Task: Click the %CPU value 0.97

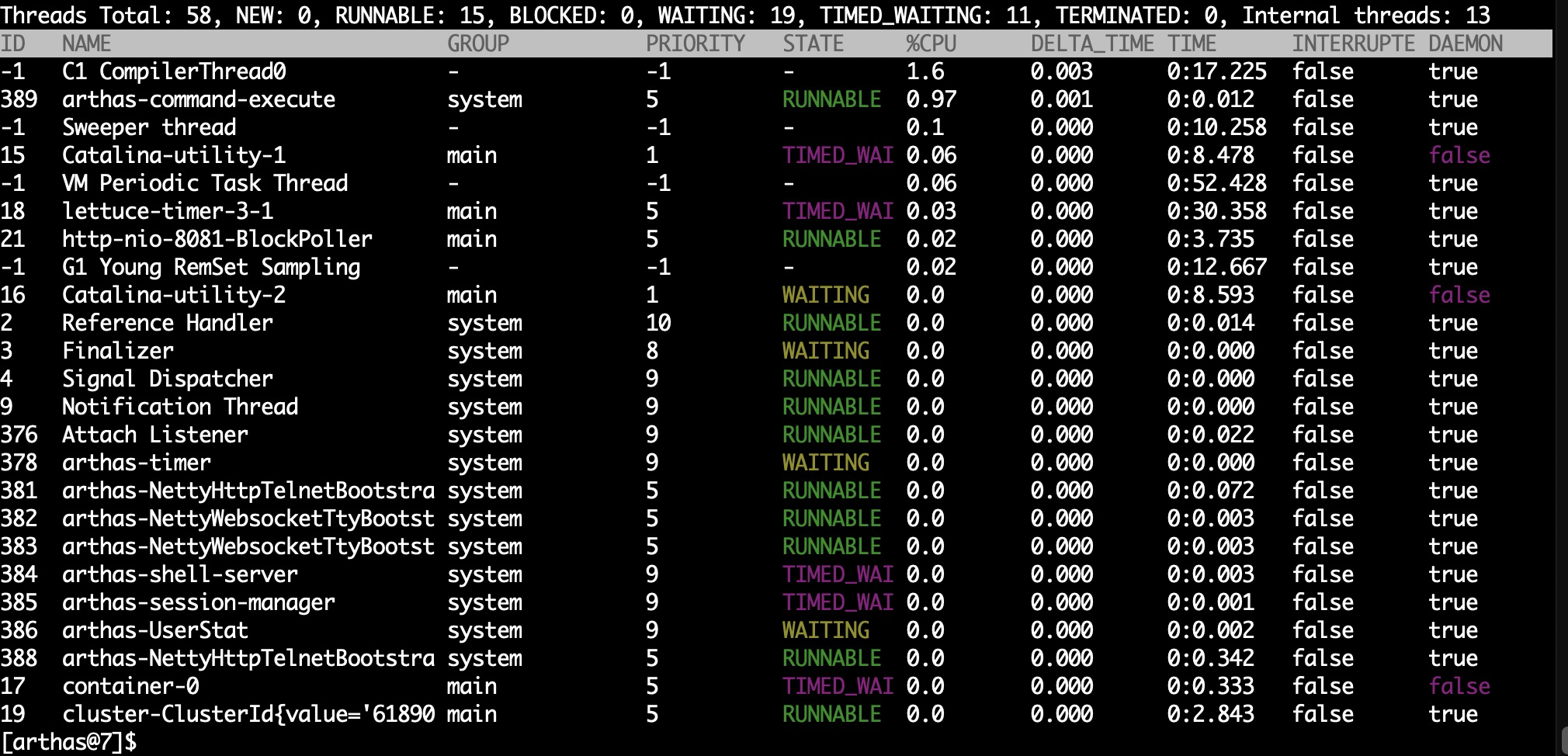Action: coord(931,99)
